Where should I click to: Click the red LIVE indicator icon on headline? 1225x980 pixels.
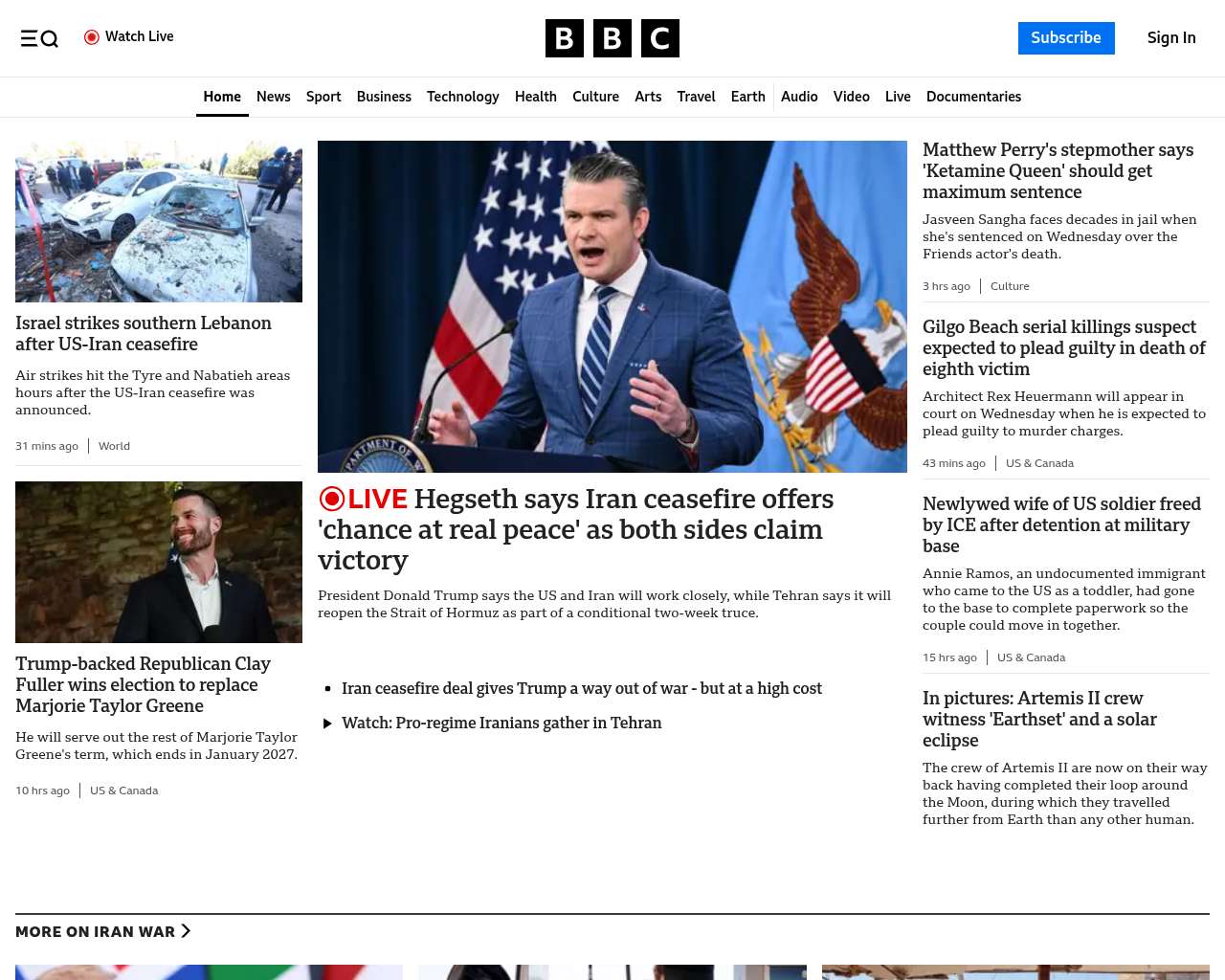pyautogui.click(x=332, y=499)
